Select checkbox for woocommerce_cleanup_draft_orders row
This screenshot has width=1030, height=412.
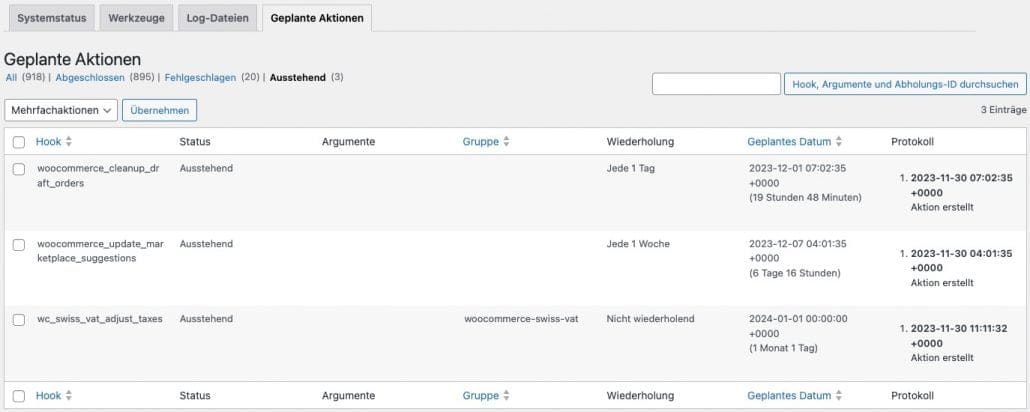(19, 169)
